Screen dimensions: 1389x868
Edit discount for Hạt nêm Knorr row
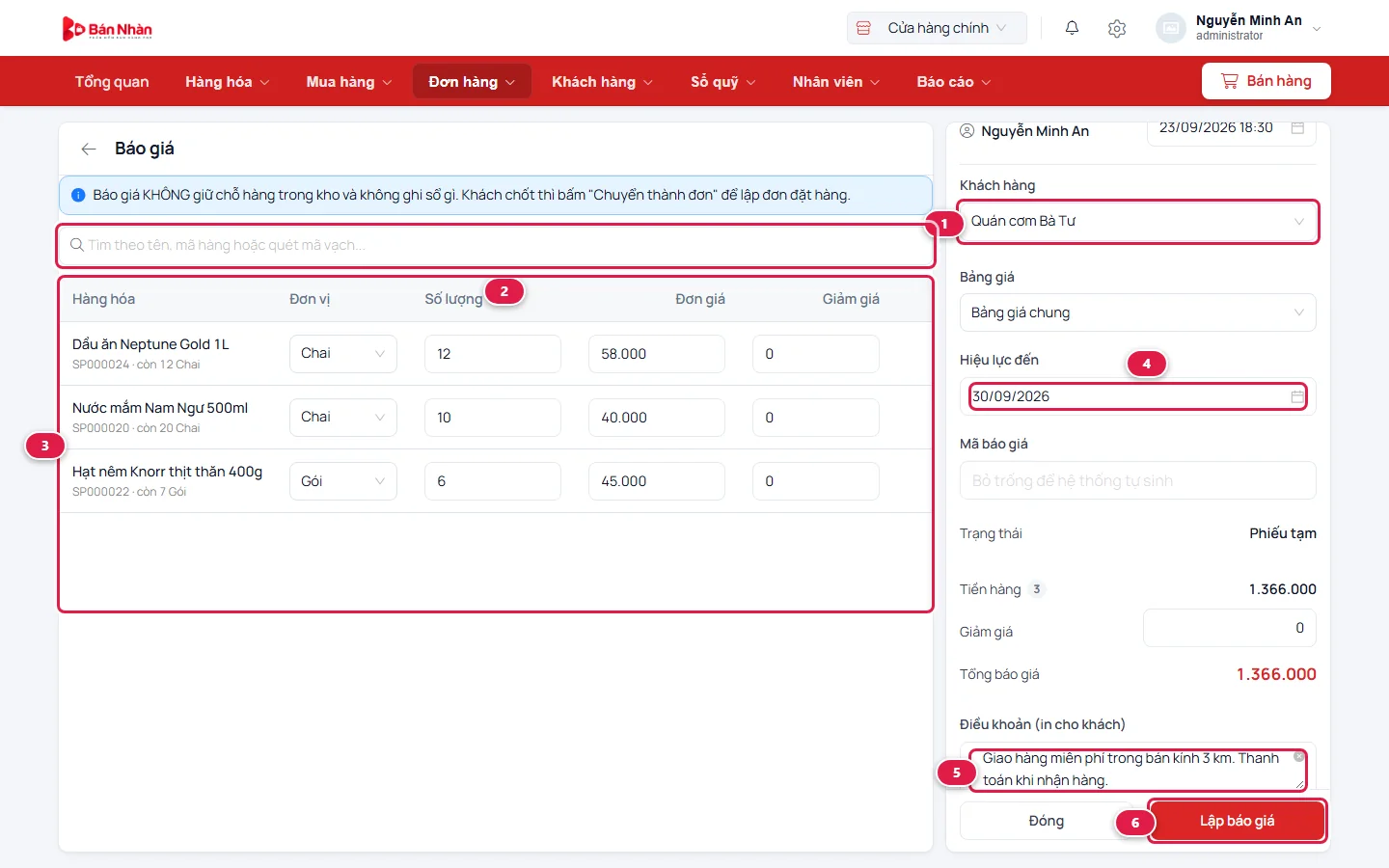(x=816, y=481)
